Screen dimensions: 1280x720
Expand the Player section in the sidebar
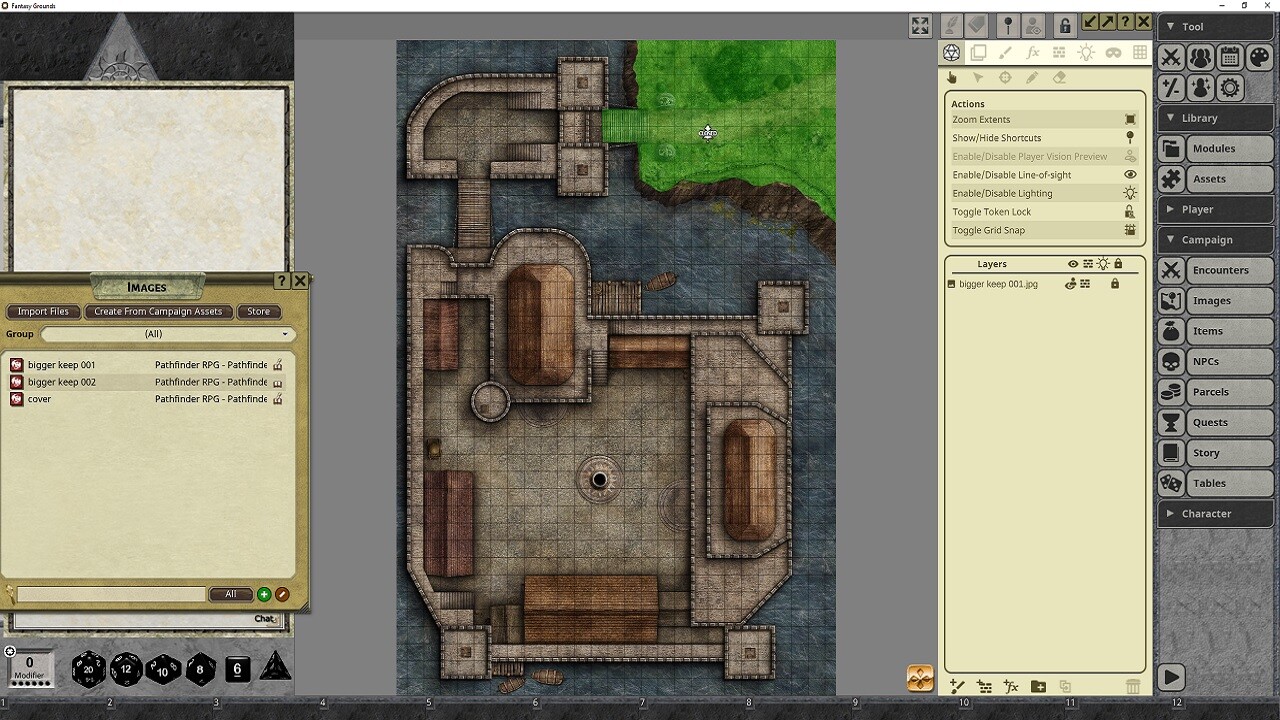[x=1215, y=209]
